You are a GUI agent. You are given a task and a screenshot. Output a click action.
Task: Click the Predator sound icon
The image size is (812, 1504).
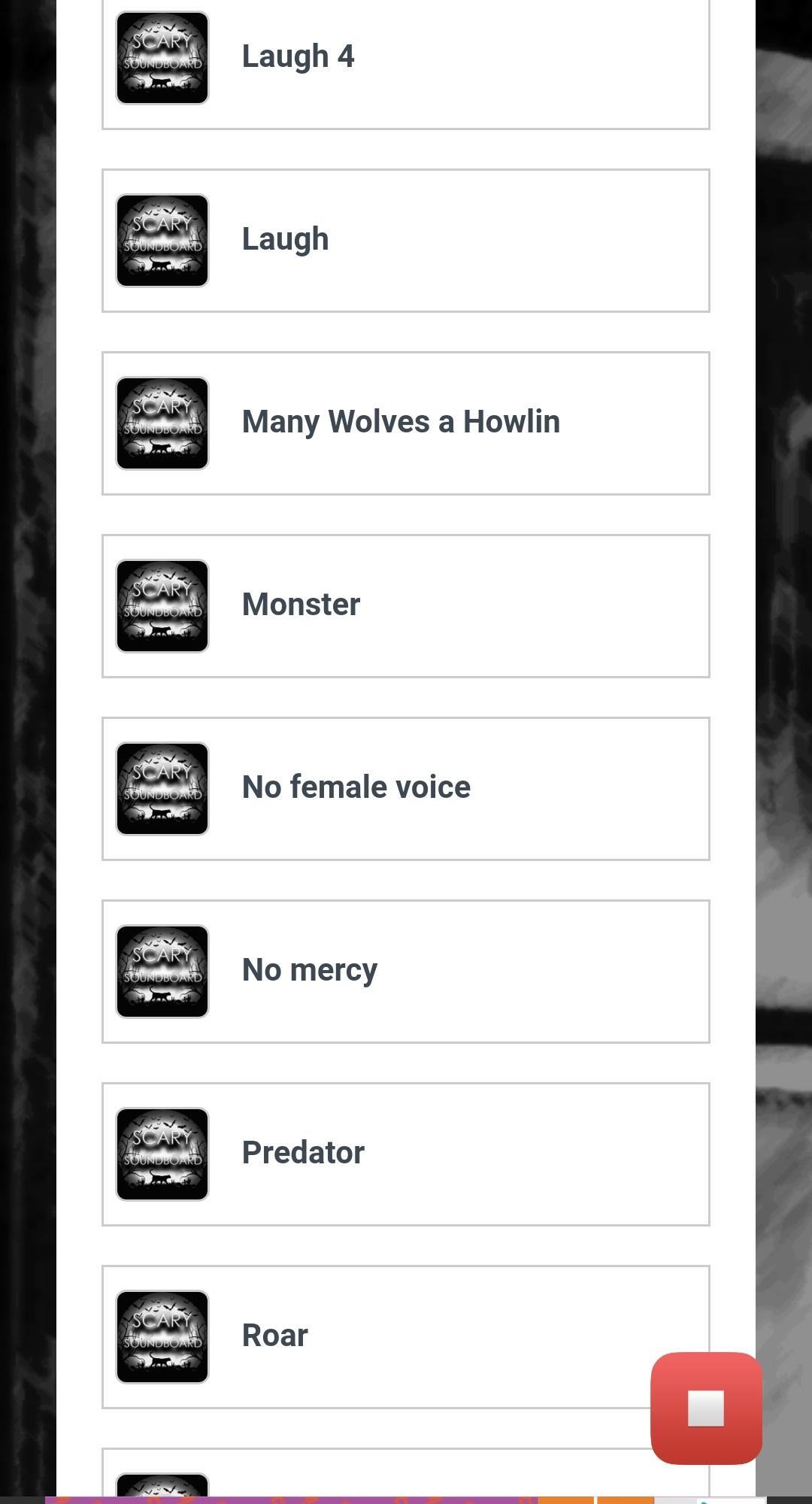point(162,1154)
